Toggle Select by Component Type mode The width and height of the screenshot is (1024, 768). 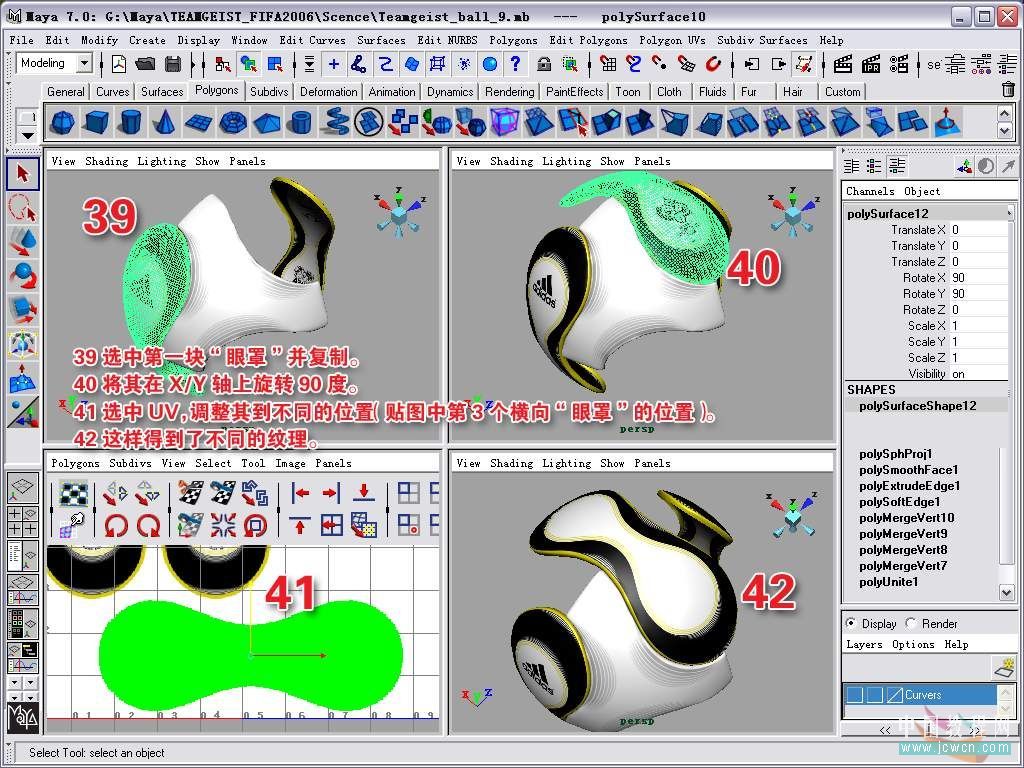pyautogui.click(x=276, y=64)
